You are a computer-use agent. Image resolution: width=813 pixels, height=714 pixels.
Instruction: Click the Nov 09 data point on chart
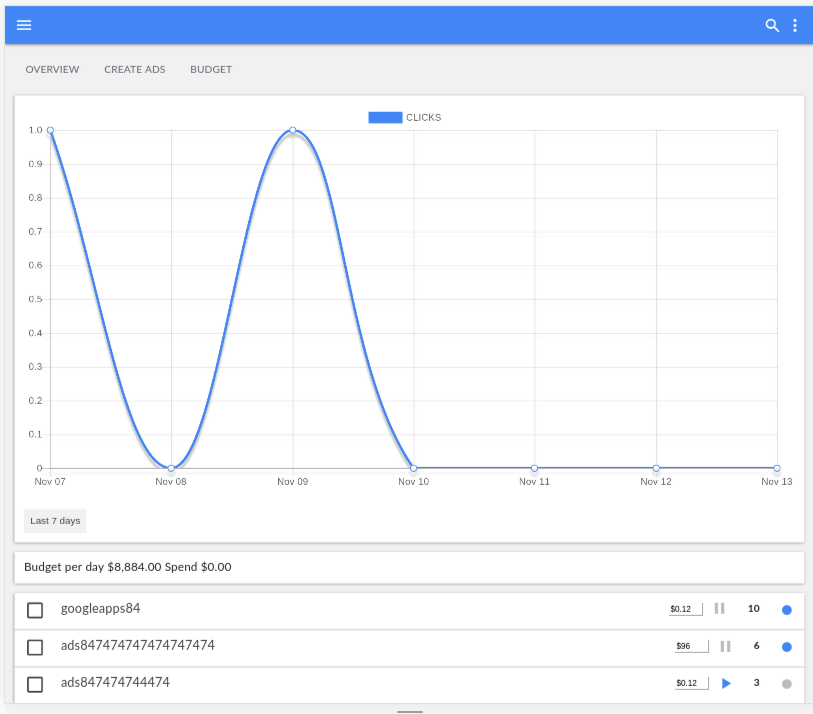click(x=293, y=130)
